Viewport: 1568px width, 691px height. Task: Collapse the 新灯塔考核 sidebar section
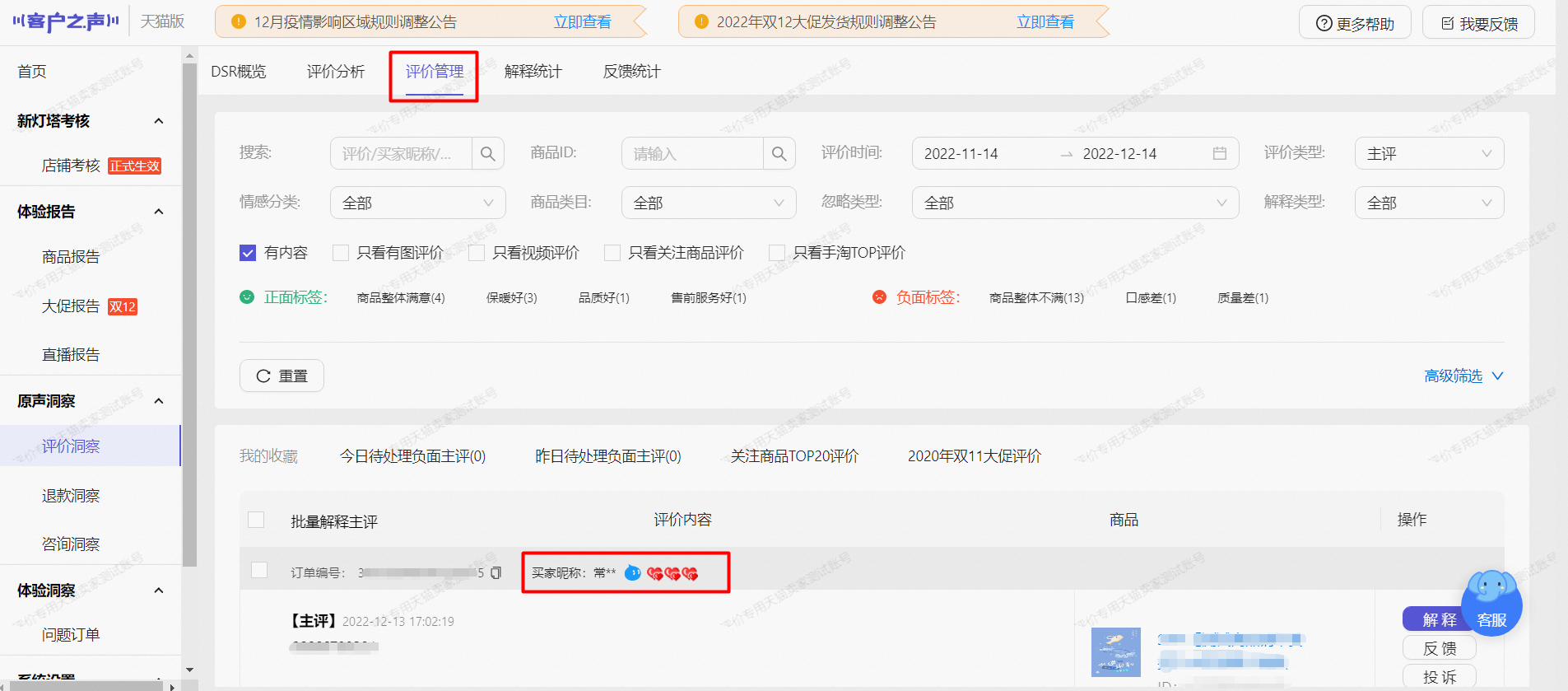[x=159, y=121]
